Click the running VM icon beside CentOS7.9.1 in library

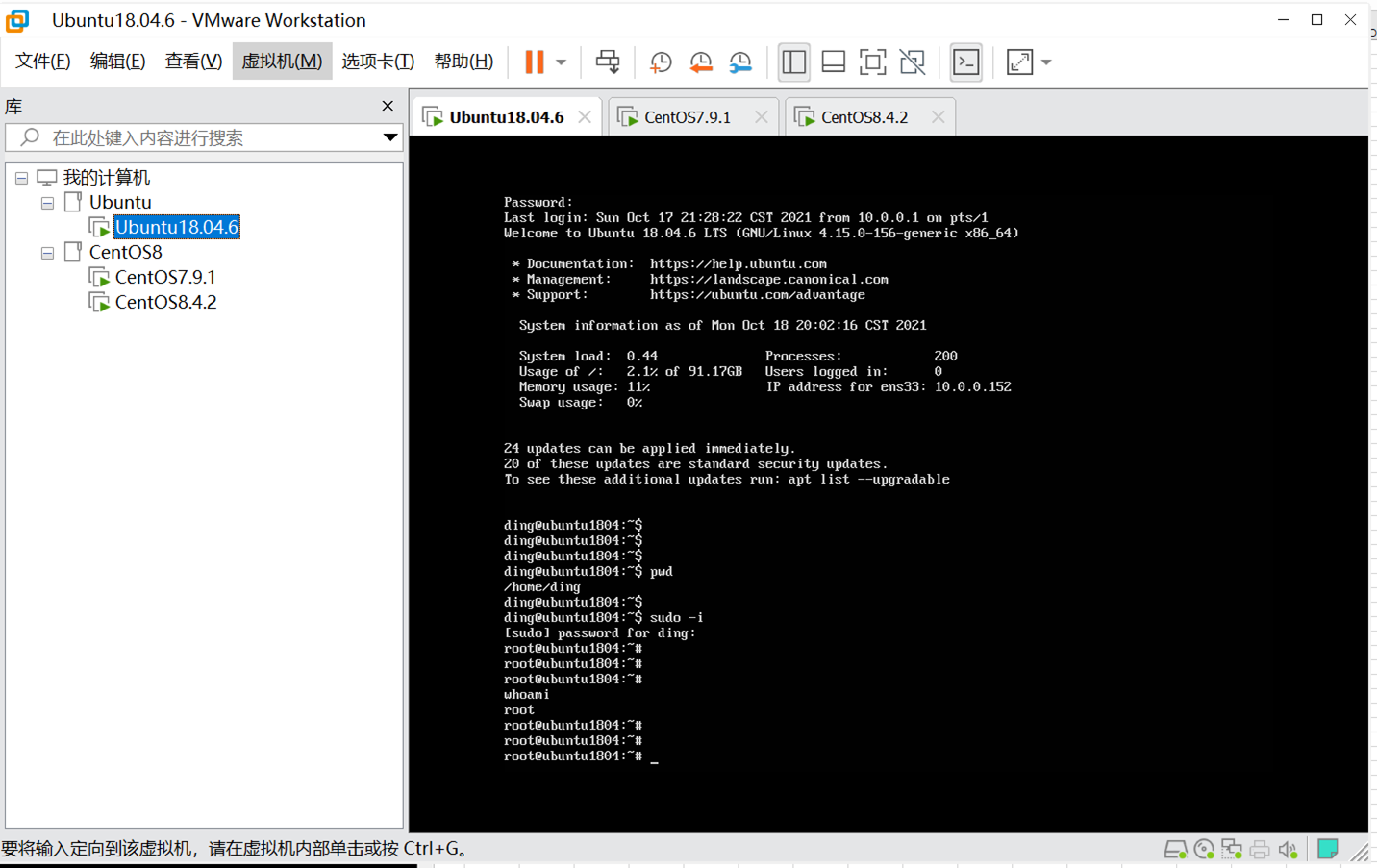pos(99,278)
